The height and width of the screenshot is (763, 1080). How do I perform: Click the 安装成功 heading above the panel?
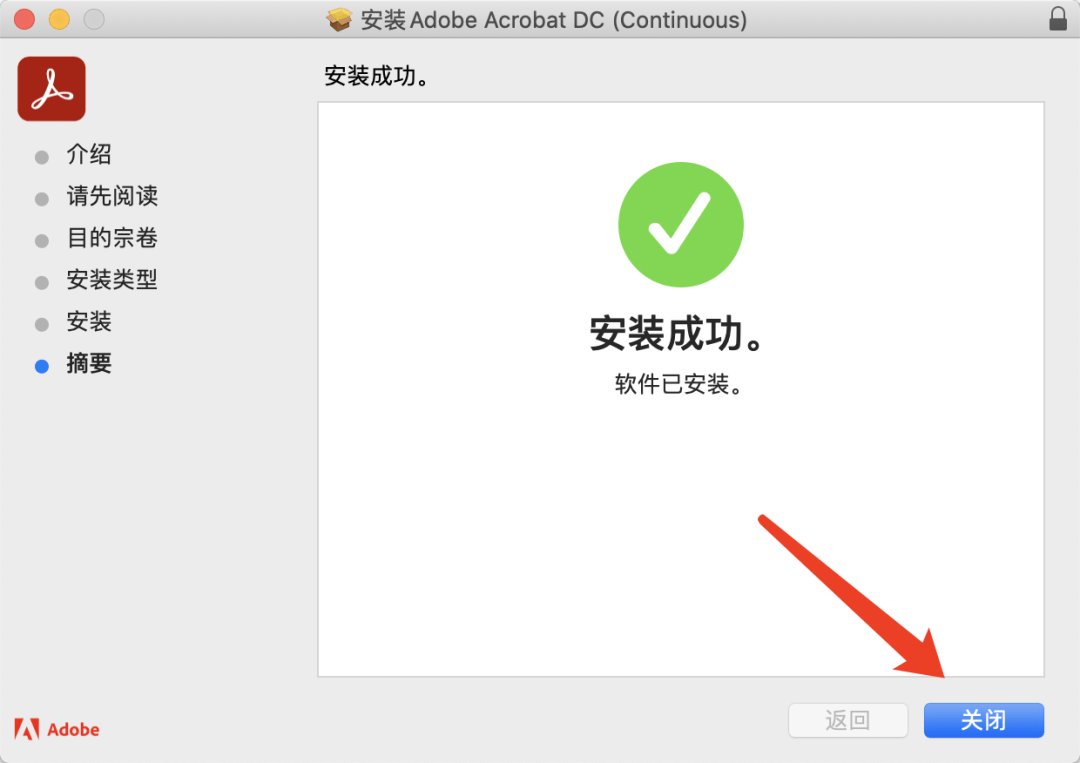(x=377, y=76)
